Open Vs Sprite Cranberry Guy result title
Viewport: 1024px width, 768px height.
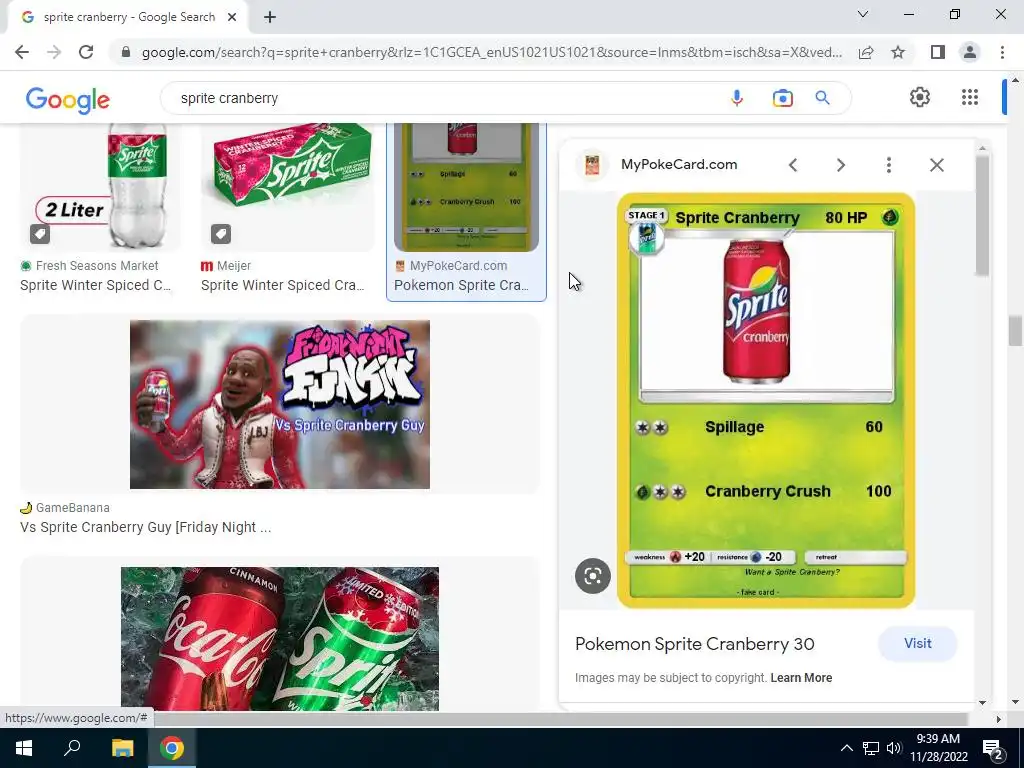pos(146,527)
